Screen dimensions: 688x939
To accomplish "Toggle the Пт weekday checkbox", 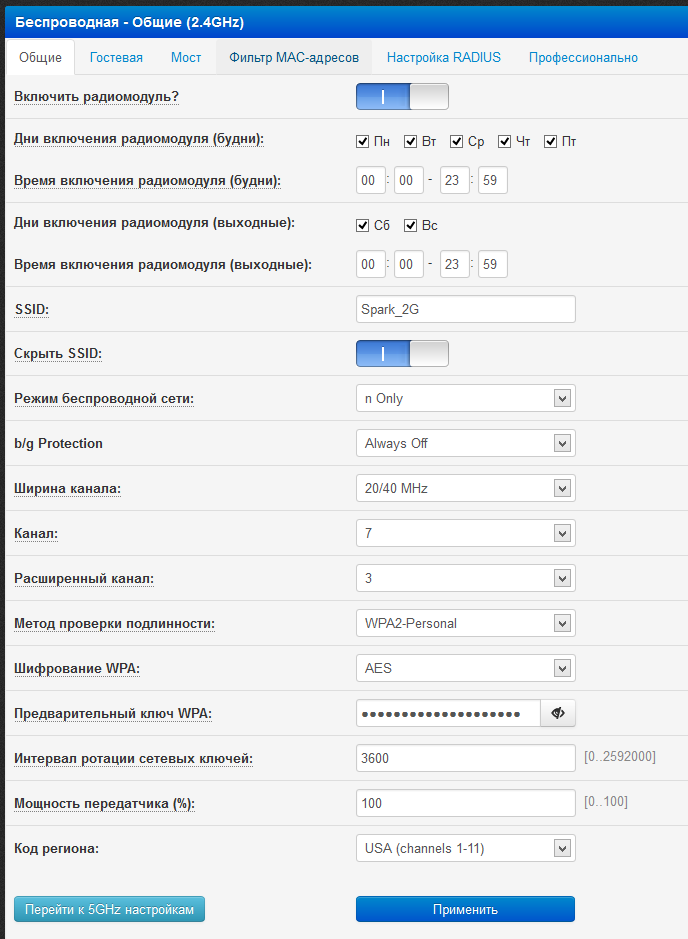I will (551, 142).
